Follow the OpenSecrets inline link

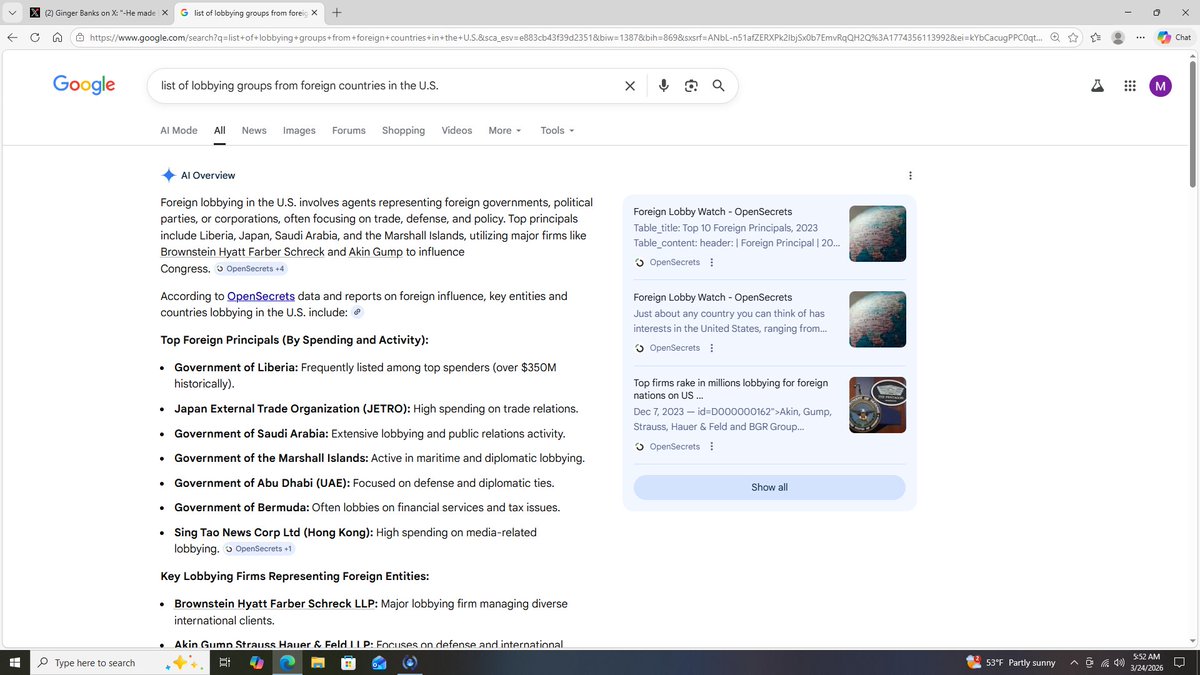click(x=261, y=296)
